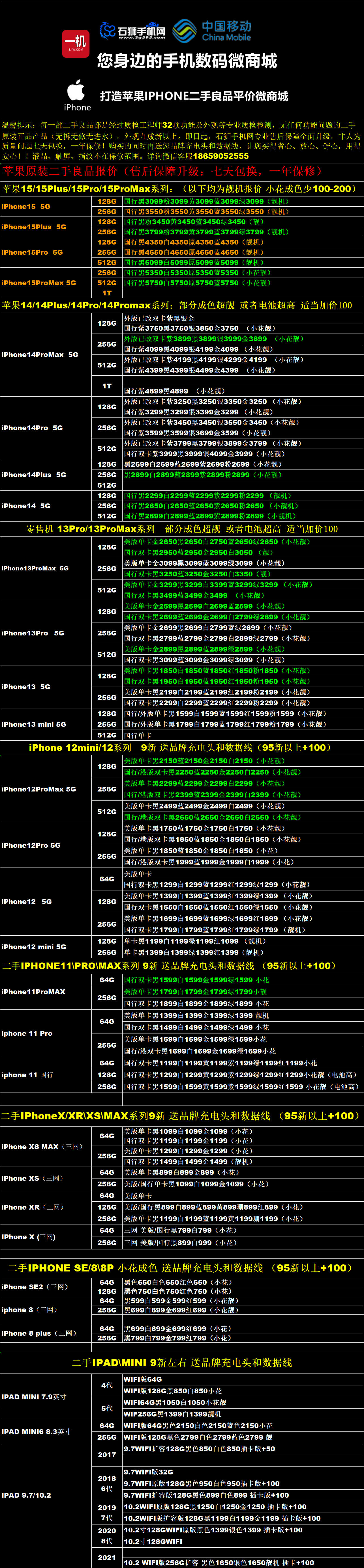Click the white Apple iPhone logo
Image resolution: width=364 pixels, height=1568 pixels.
click(x=77, y=95)
